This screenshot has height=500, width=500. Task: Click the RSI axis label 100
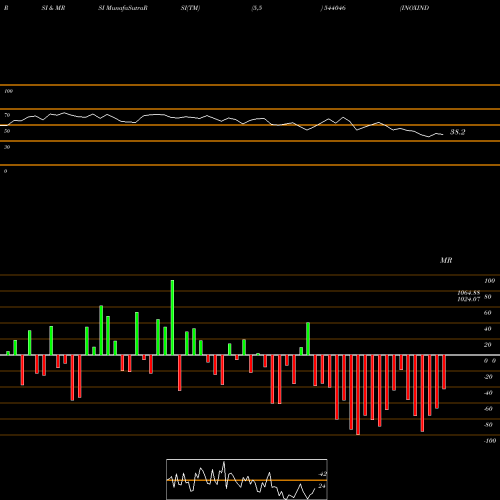point(8,91)
